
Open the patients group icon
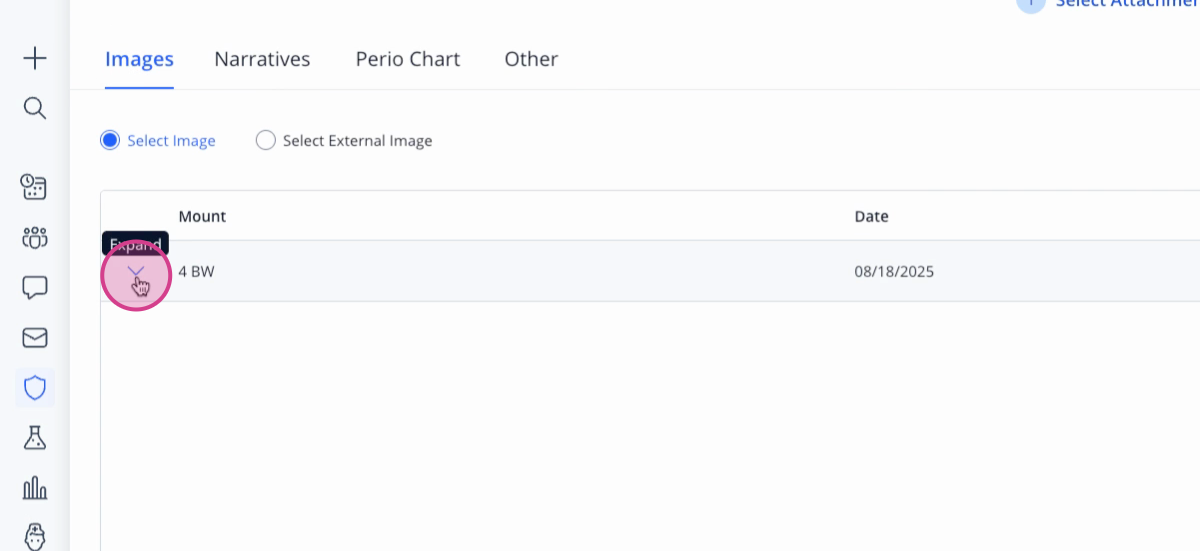tap(35, 238)
